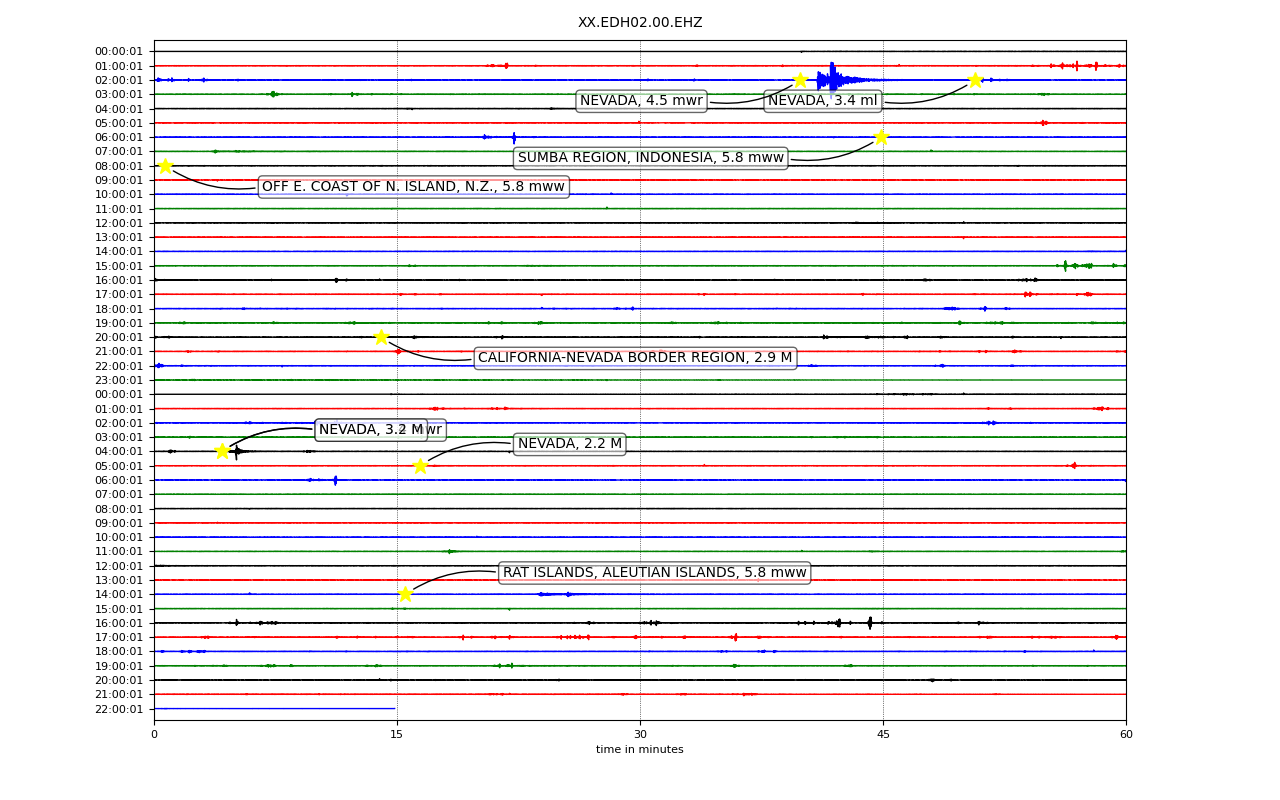Select the RAT ISLANDS, ALEUTIAN ISLANDS 5.8 mww label
This screenshot has height=800, width=1280.
pos(654,573)
